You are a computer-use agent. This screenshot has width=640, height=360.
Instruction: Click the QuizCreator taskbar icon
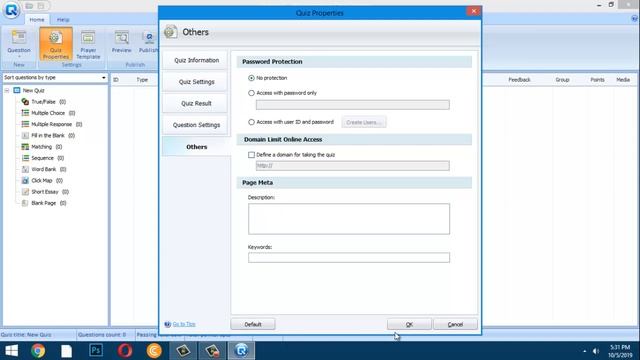click(x=241, y=351)
